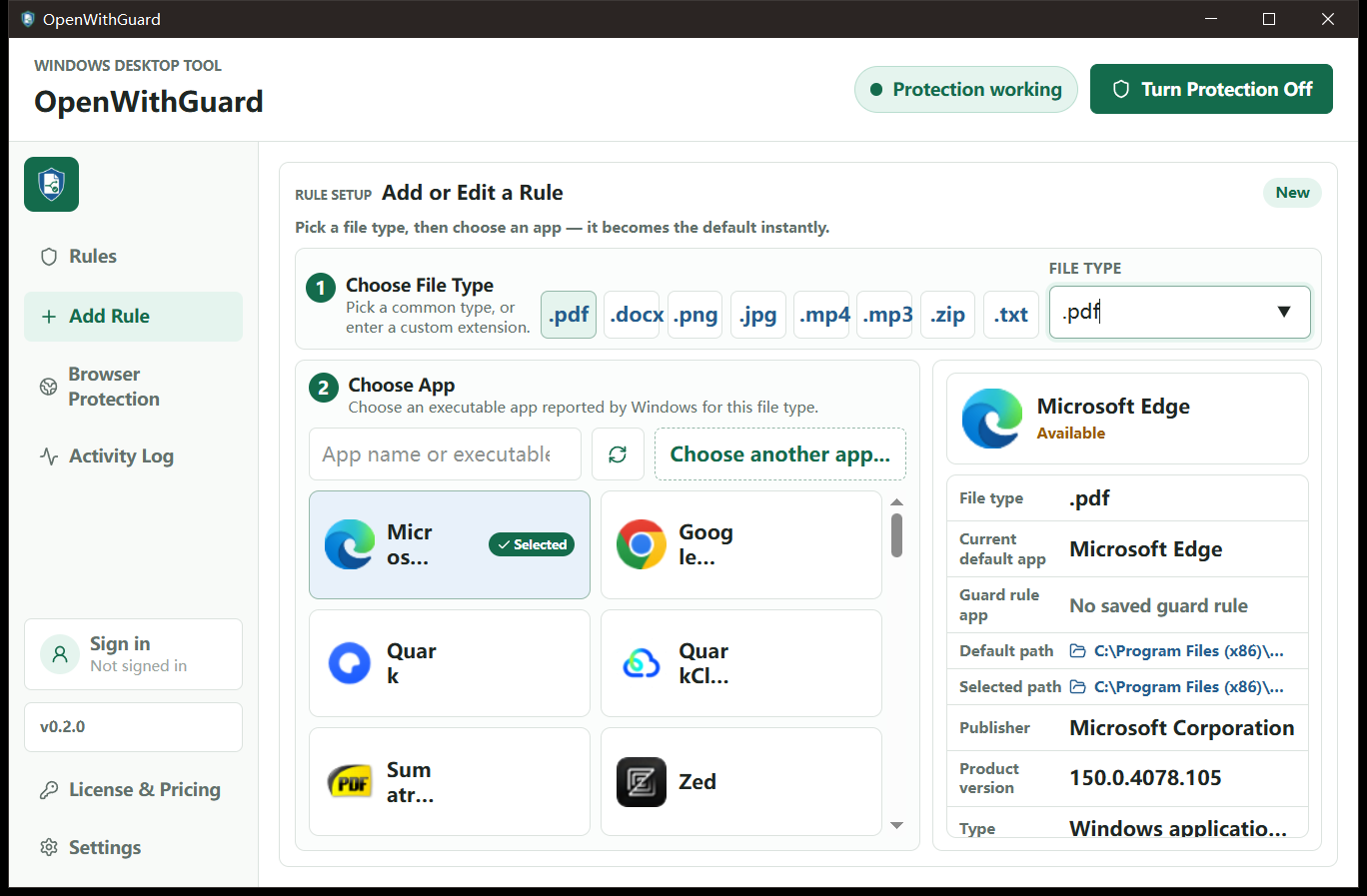
Task: Select the .txt file type chip
Action: click(1011, 315)
